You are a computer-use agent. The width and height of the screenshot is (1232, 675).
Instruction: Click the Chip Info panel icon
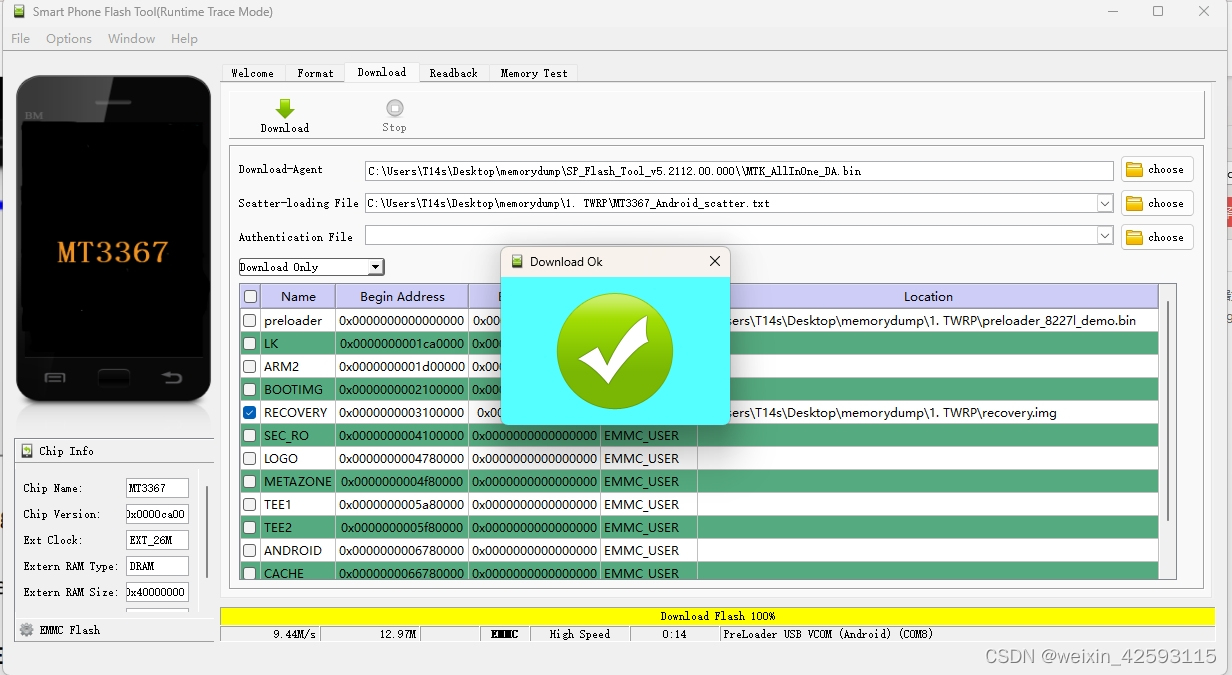tap(28, 451)
